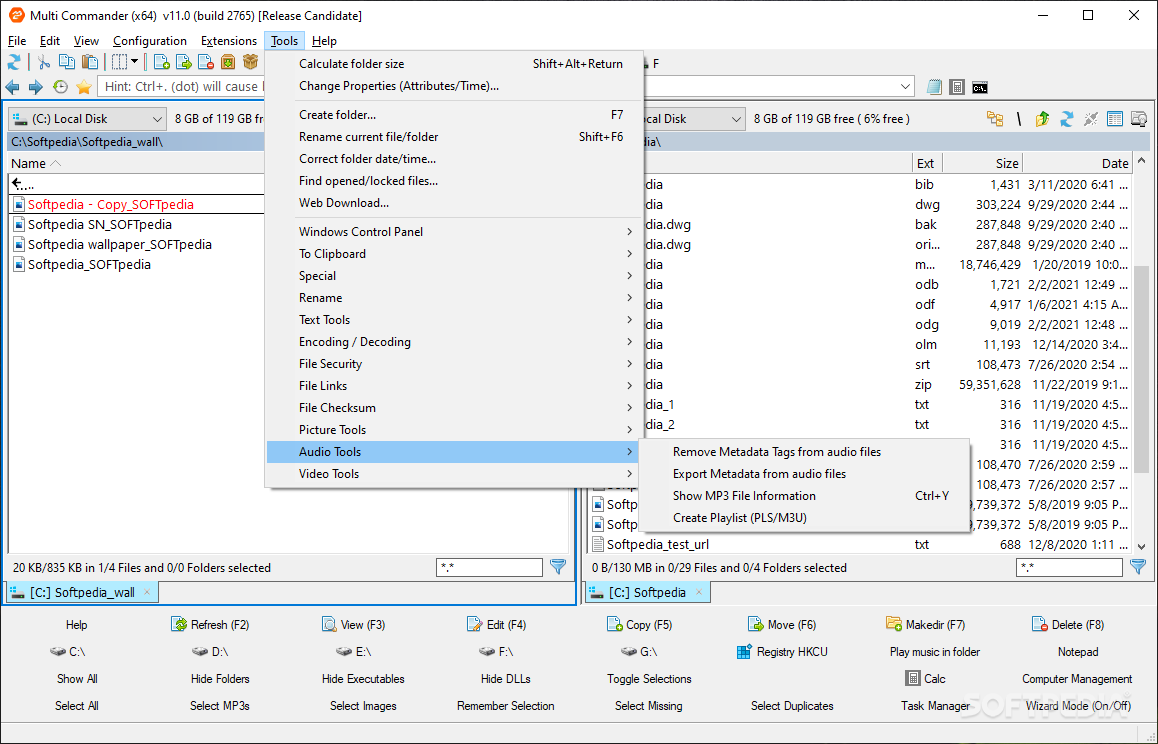Click the selection rectangle toolbar icon
Screen dimensions: 1158x744
pyautogui.click(x=119, y=62)
